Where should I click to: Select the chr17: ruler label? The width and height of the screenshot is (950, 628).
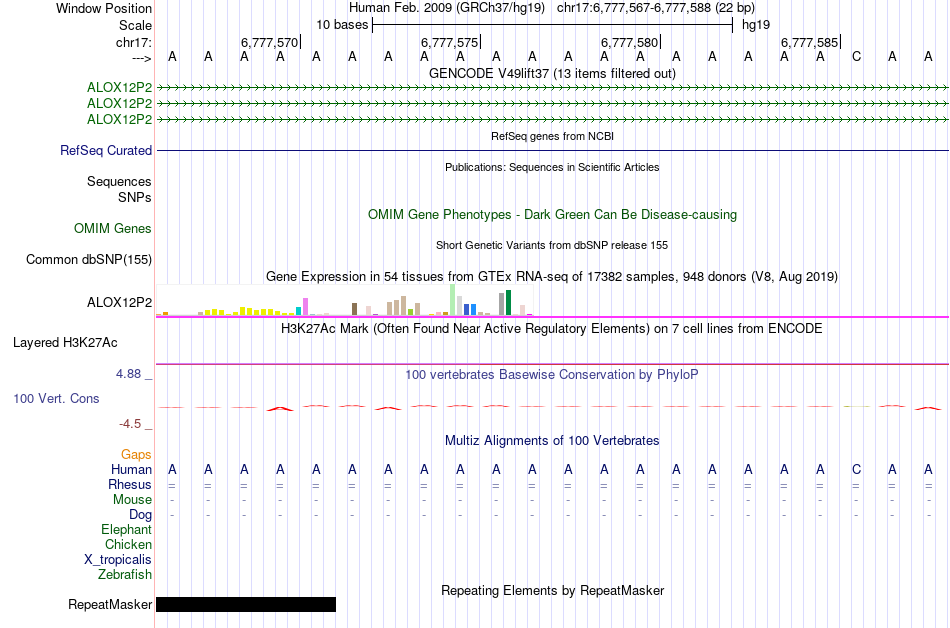(133, 42)
